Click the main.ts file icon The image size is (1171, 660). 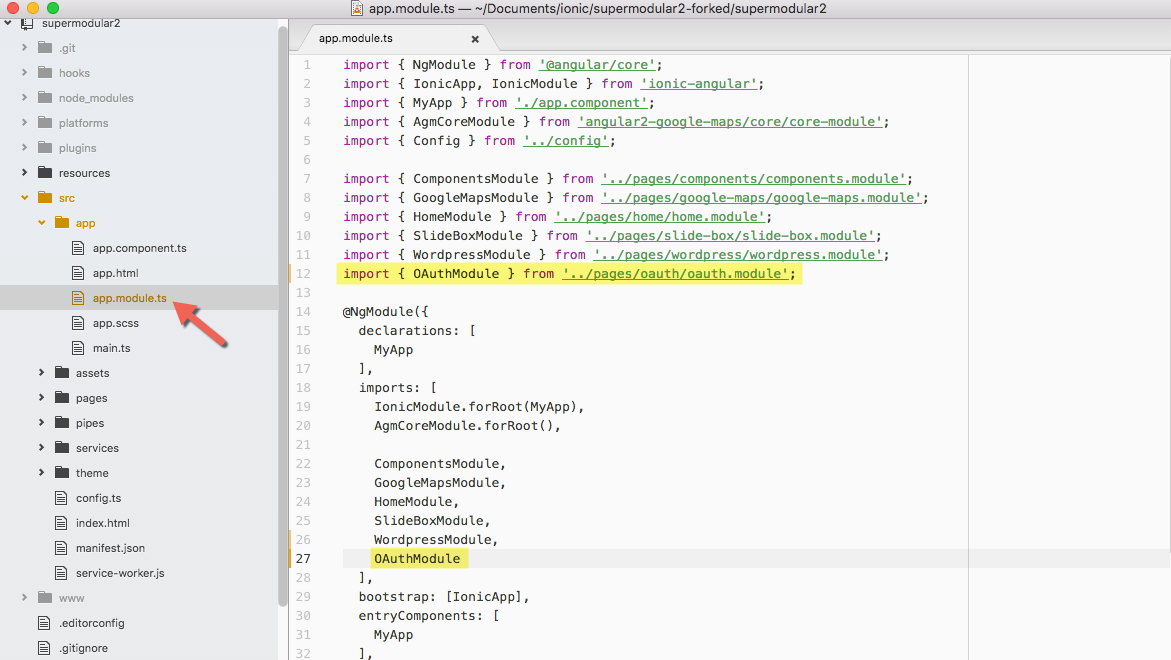[78, 348]
